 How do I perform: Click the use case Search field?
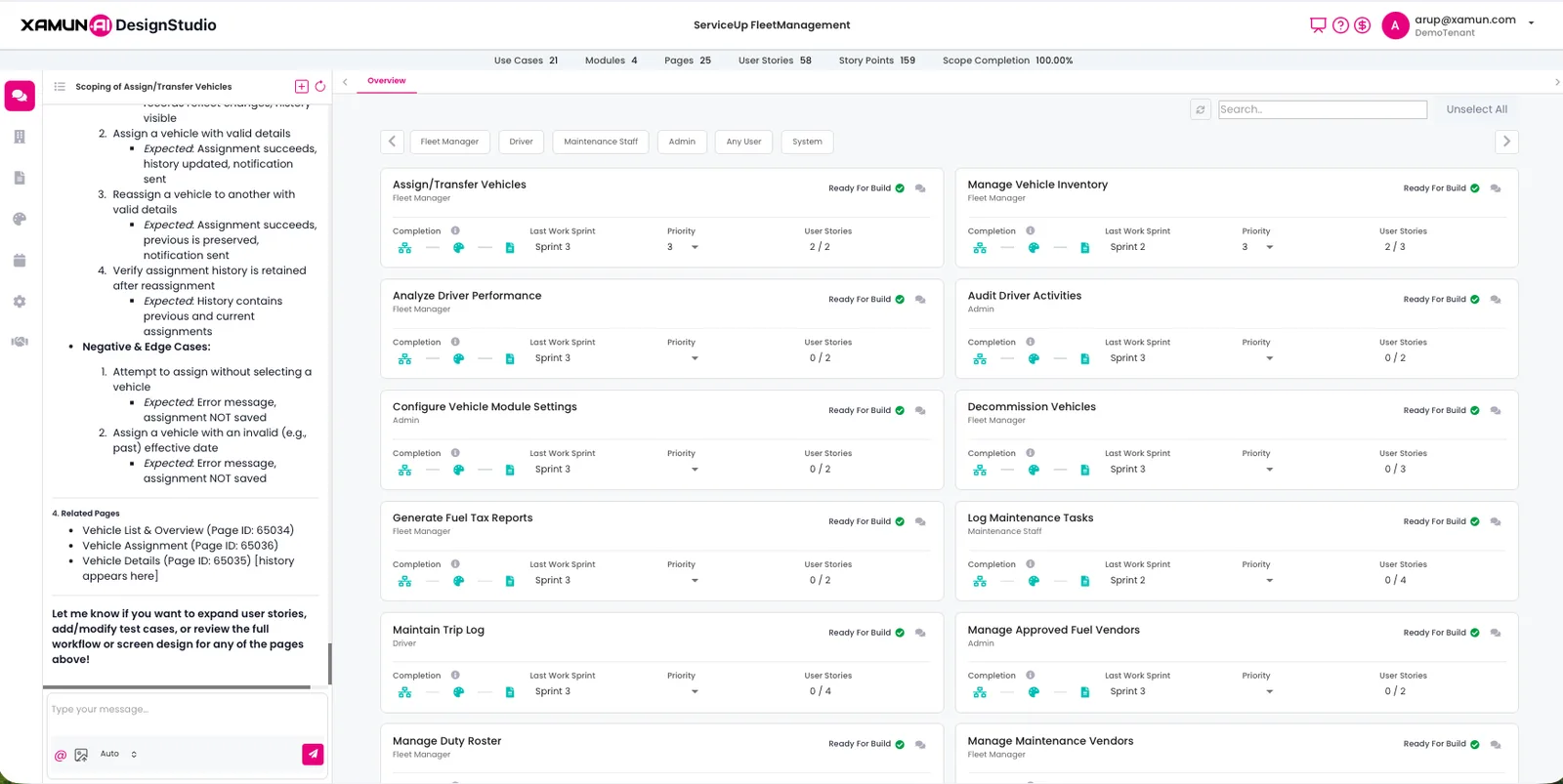click(1322, 109)
